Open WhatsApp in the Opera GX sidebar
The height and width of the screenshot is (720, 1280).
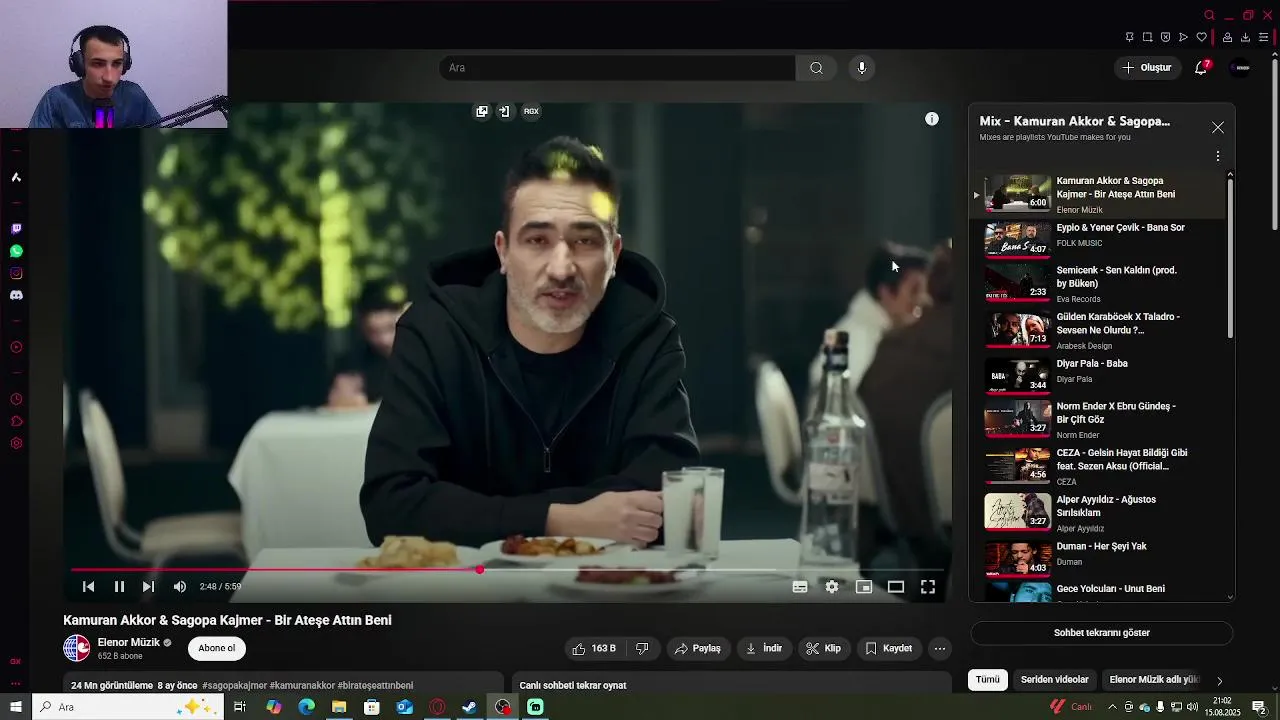click(x=16, y=251)
